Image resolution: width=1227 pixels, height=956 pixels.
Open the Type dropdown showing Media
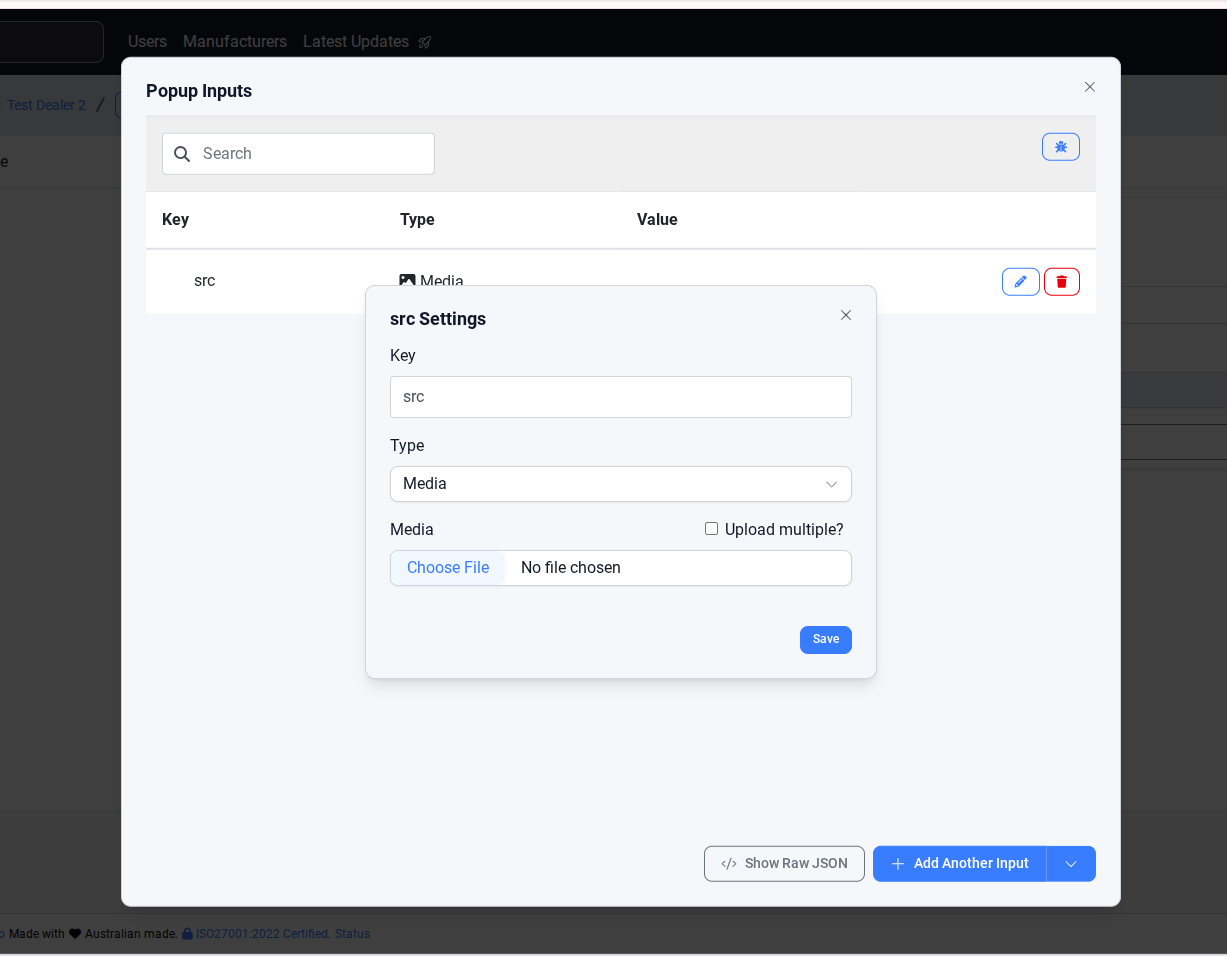click(x=620, y=484)
